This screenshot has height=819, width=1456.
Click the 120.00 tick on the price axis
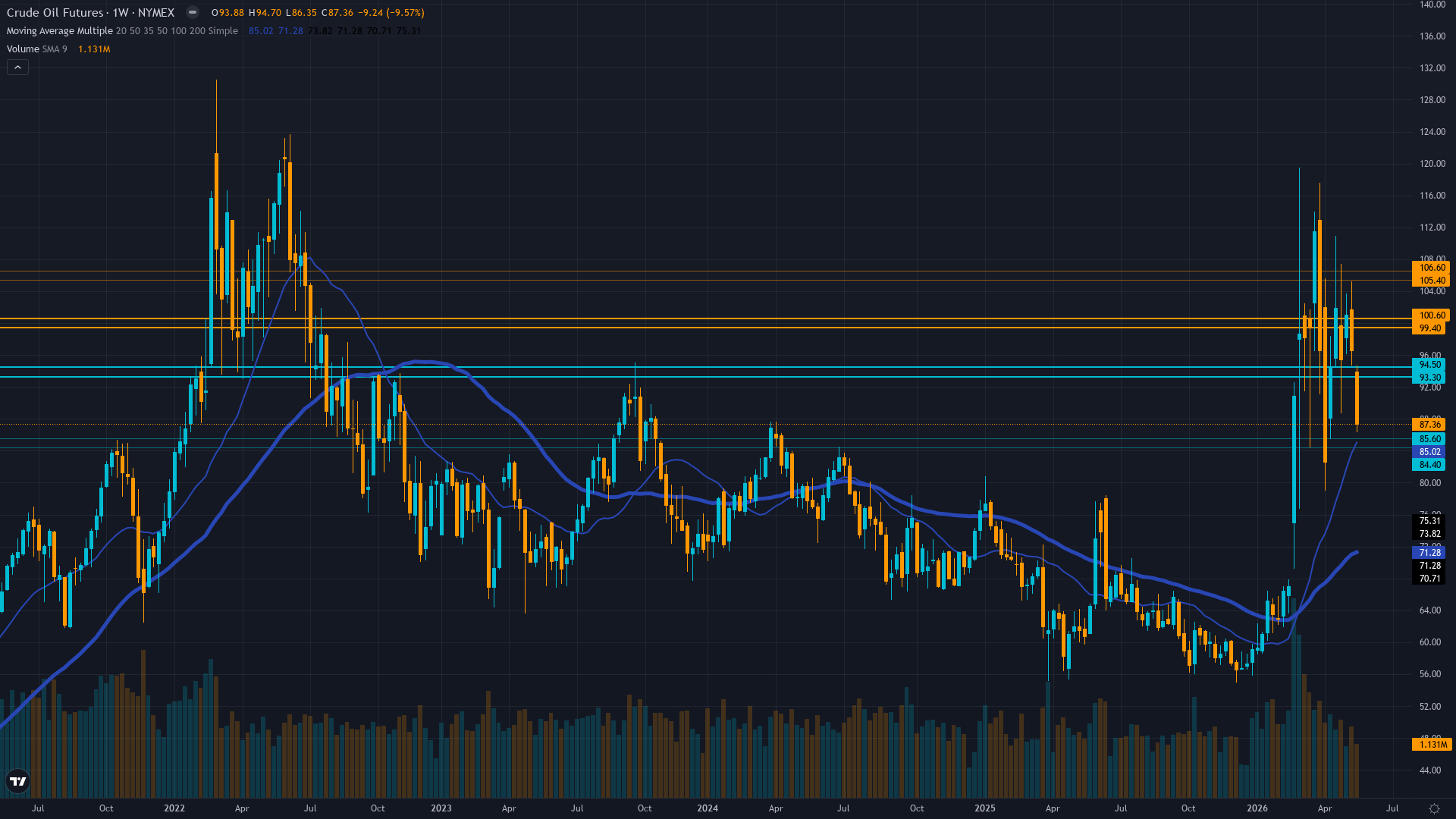coord(1432,164)
